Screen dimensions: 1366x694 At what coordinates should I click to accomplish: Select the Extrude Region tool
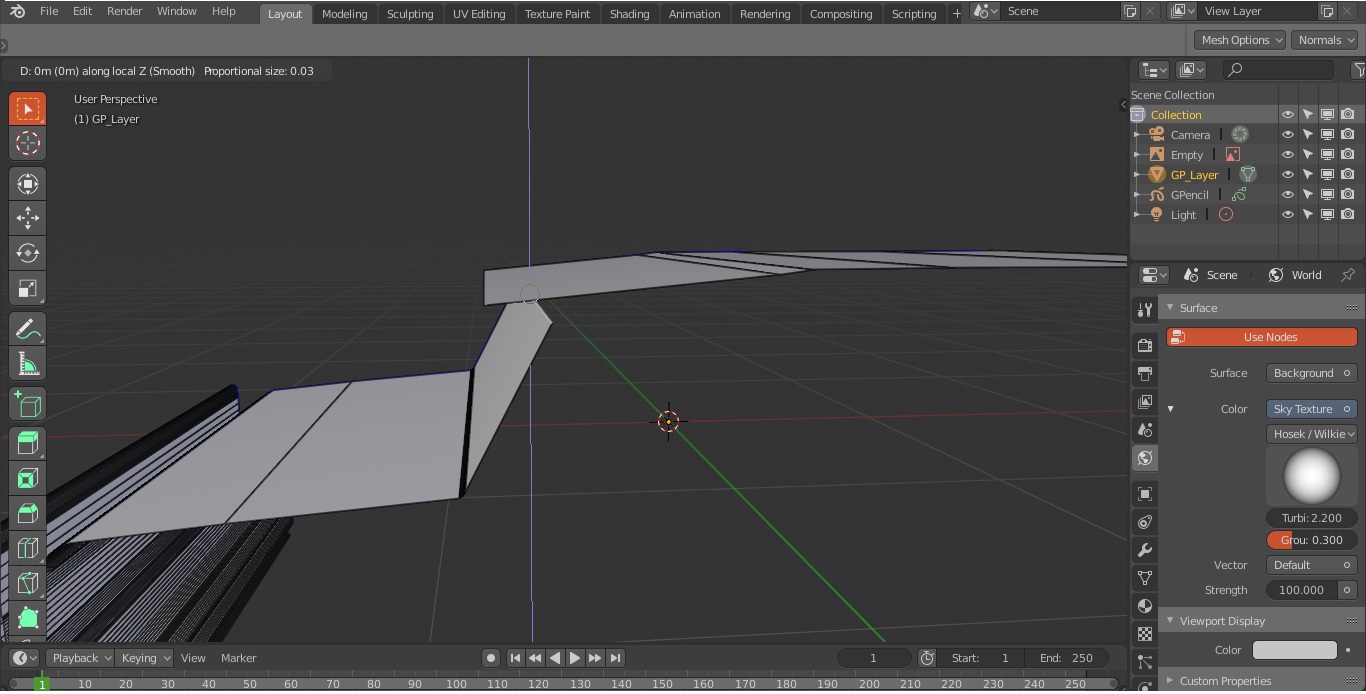(x=28, y=443)
